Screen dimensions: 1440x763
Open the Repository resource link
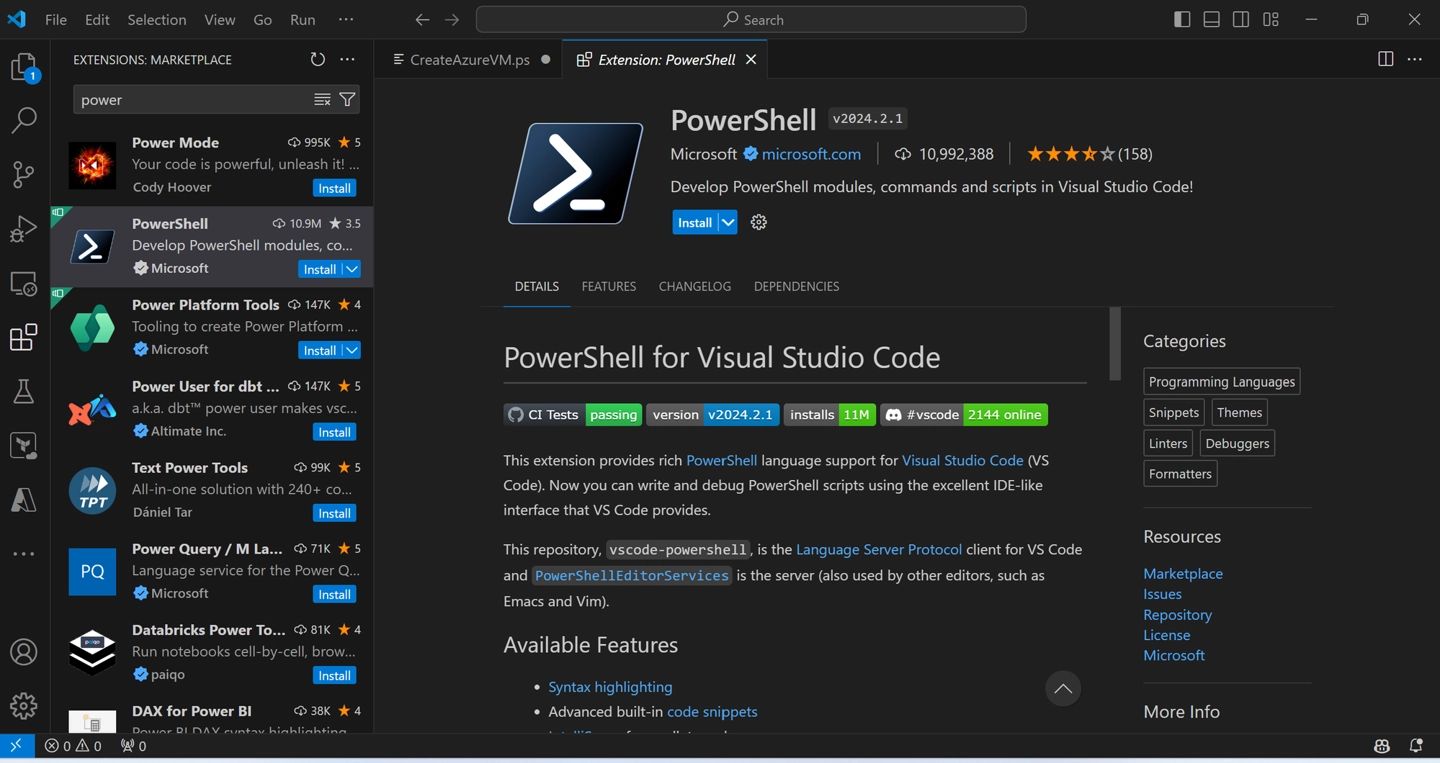point(1177,615)
